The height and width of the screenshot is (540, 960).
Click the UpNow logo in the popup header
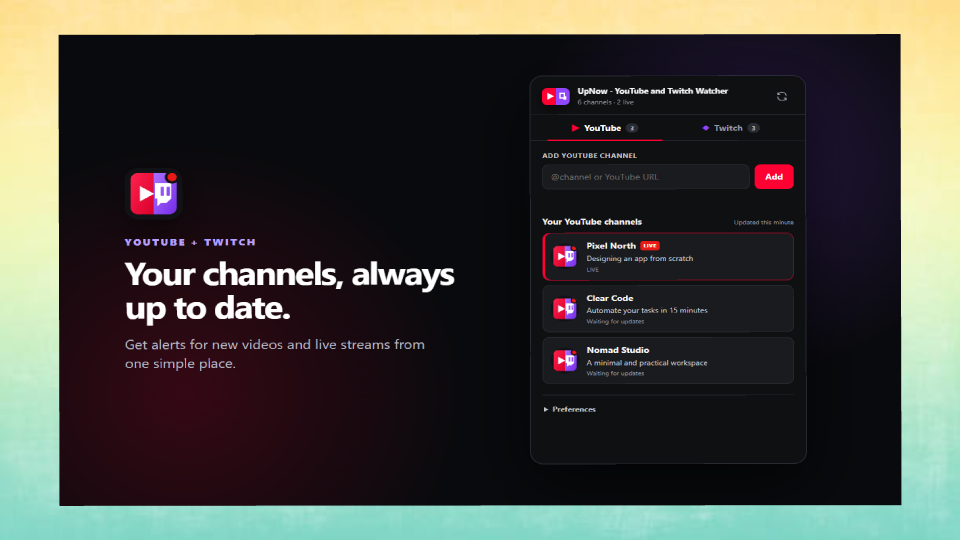point(555,96)
